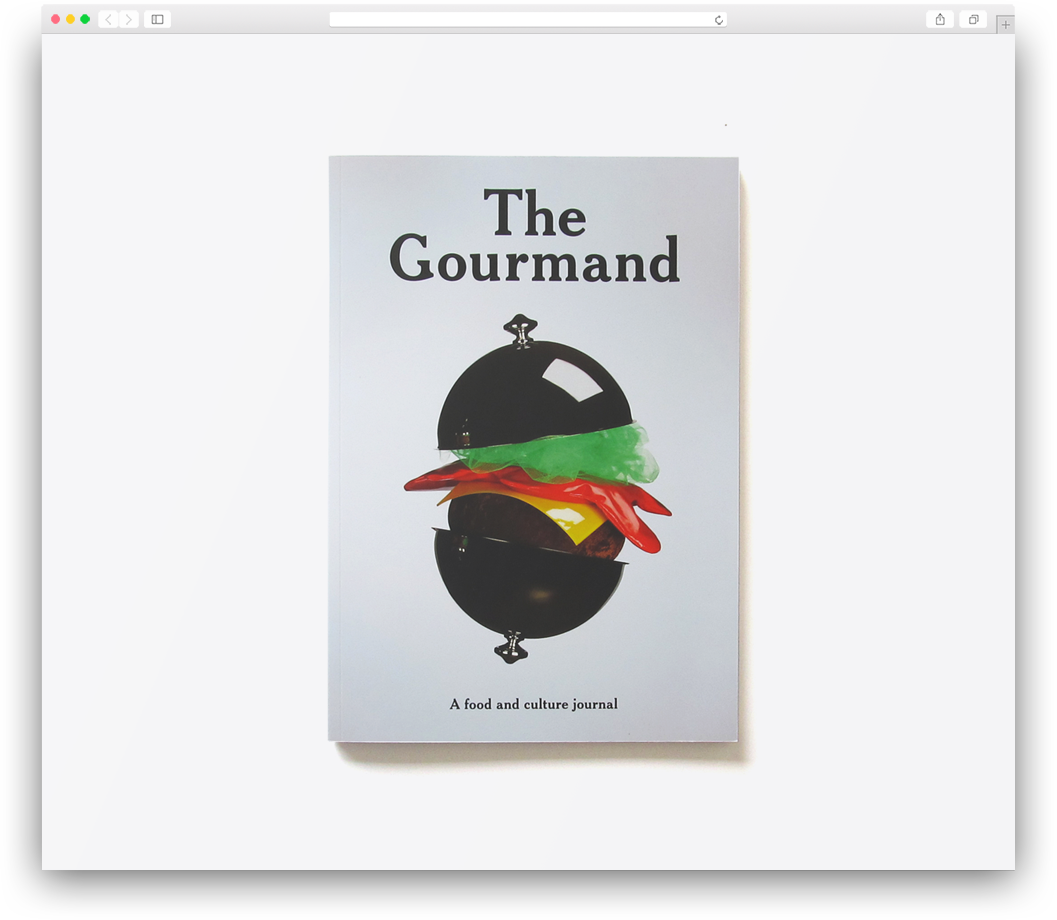
Task: Click the back navigation arrow
Action: [x=107, y=18]
